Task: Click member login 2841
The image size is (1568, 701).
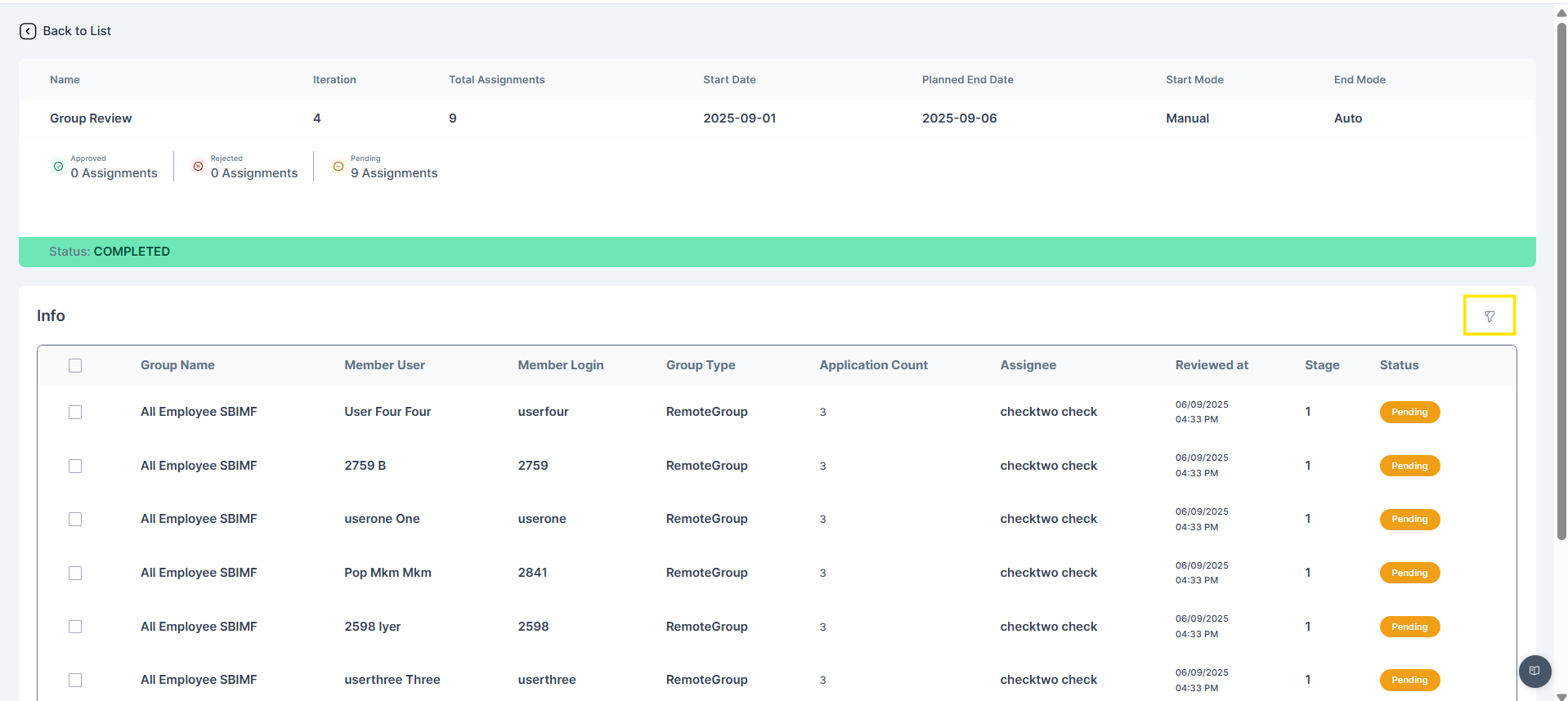Action: (532, 573)
